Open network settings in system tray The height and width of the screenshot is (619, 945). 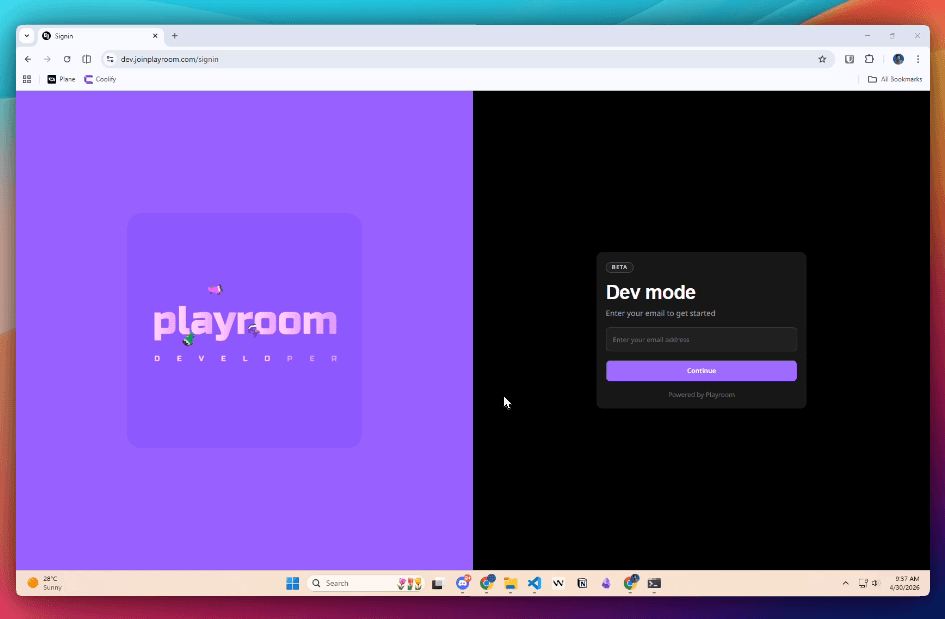tap(863, 583)
